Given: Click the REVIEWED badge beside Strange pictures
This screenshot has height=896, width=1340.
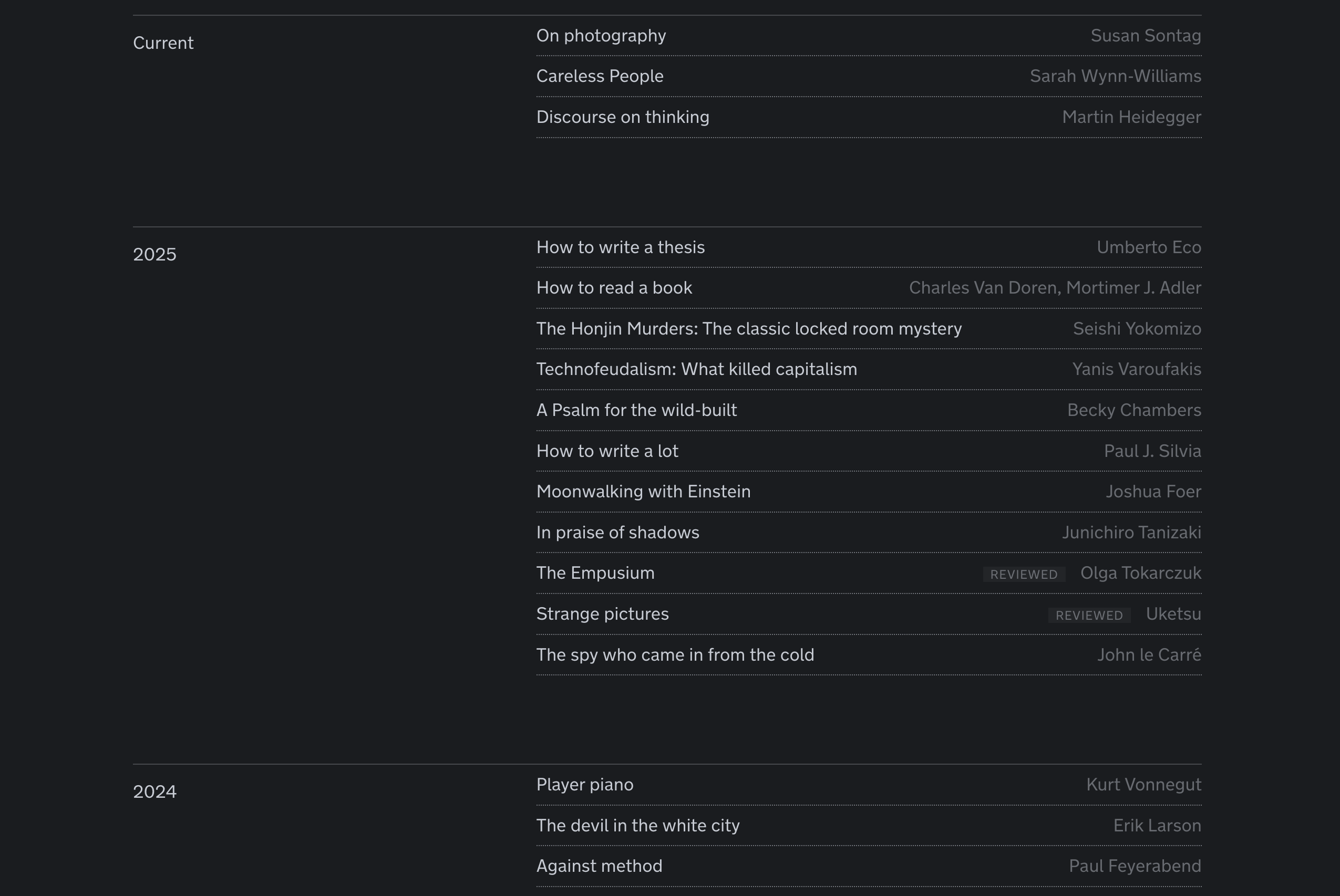Looking at the screenshot, I should 1088,616.
